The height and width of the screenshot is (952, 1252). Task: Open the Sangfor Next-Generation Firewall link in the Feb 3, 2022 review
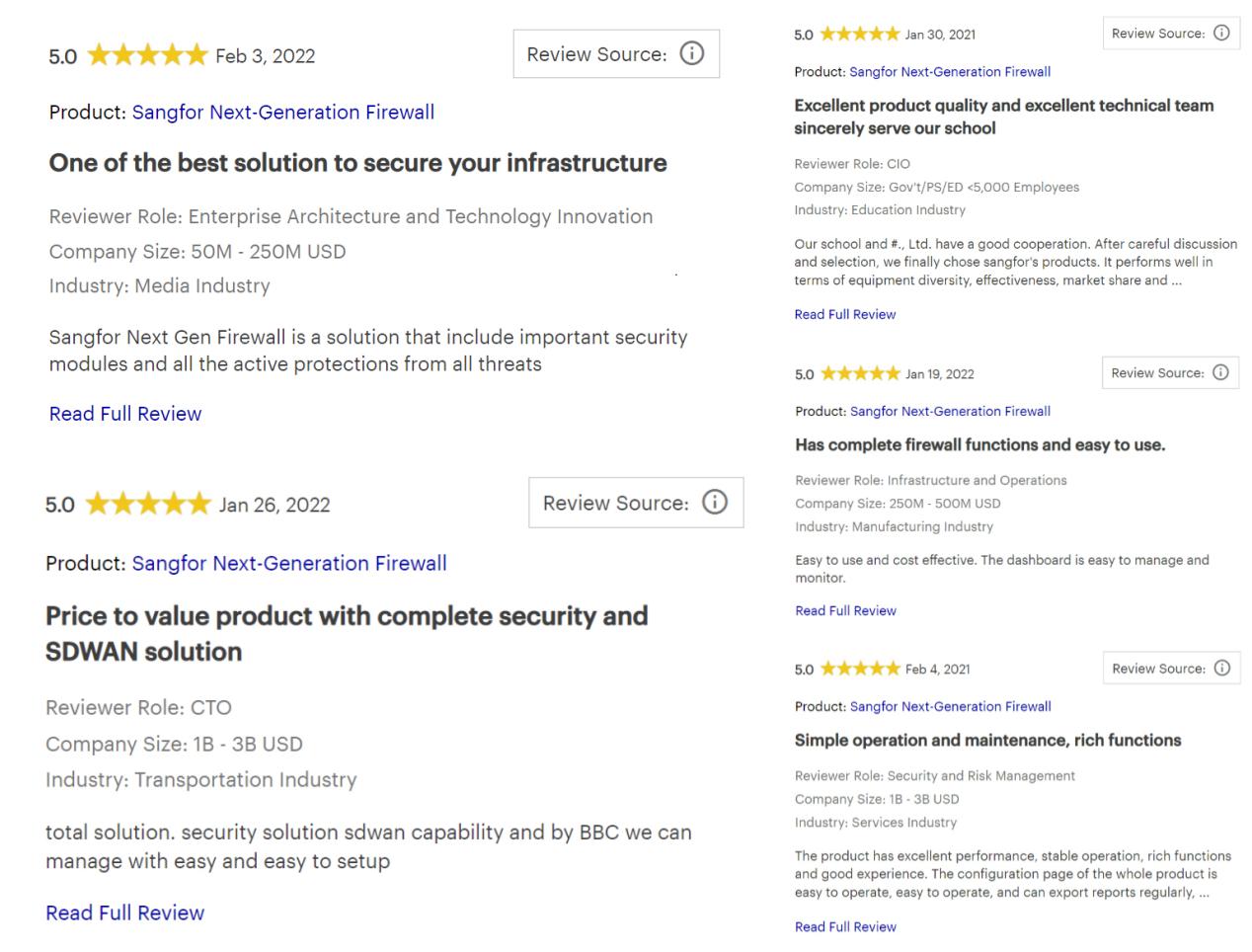tap(282, 113)
